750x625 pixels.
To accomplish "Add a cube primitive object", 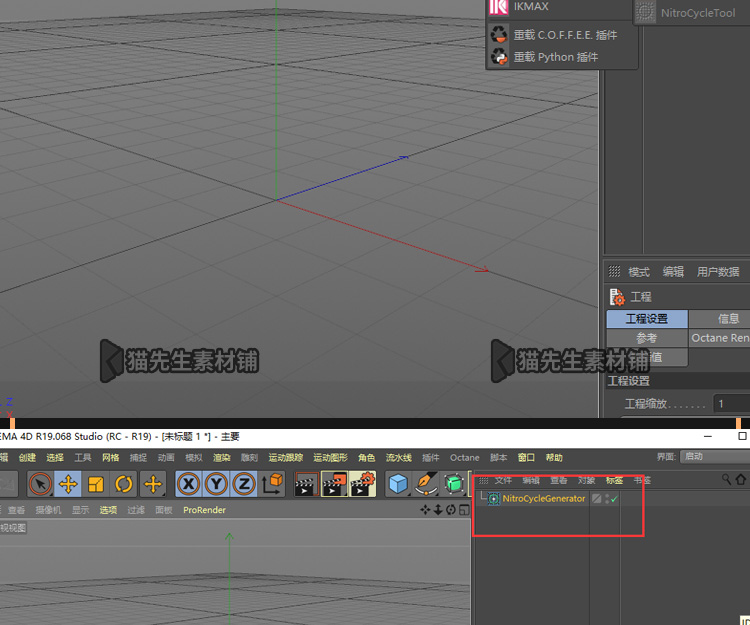I will pyautogui.click(x=398, y=484).
